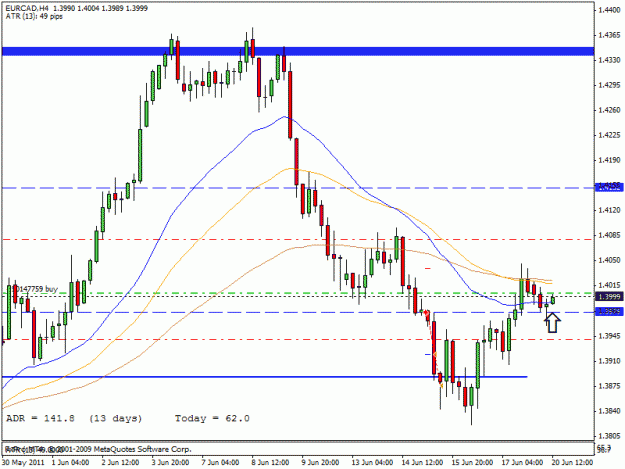Select the upper blue dashed horizontal line
This screenshot has height=469, width=625.
[298, 188]
